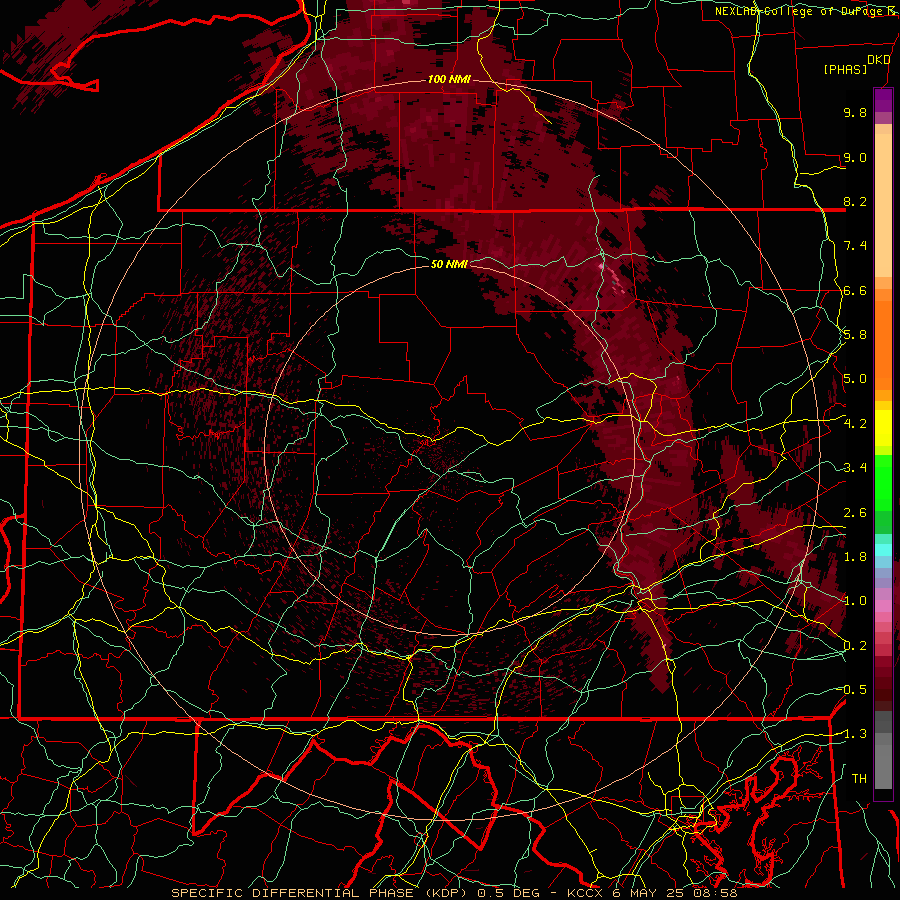Image resolution: width=900 pixels, height=900 pixels.
Task: Click the 9.8 value on the scale
Action: coord(855,112)
